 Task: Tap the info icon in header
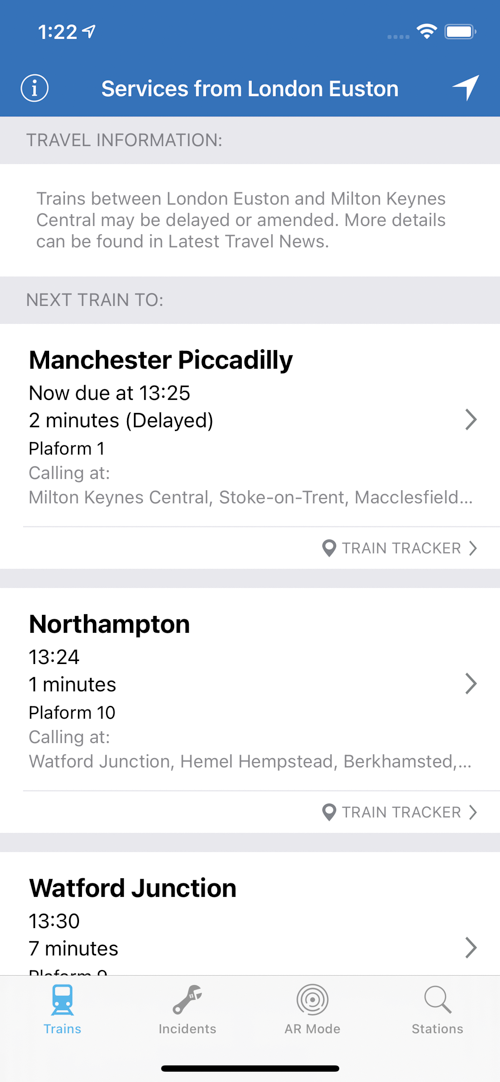point(34,88)
